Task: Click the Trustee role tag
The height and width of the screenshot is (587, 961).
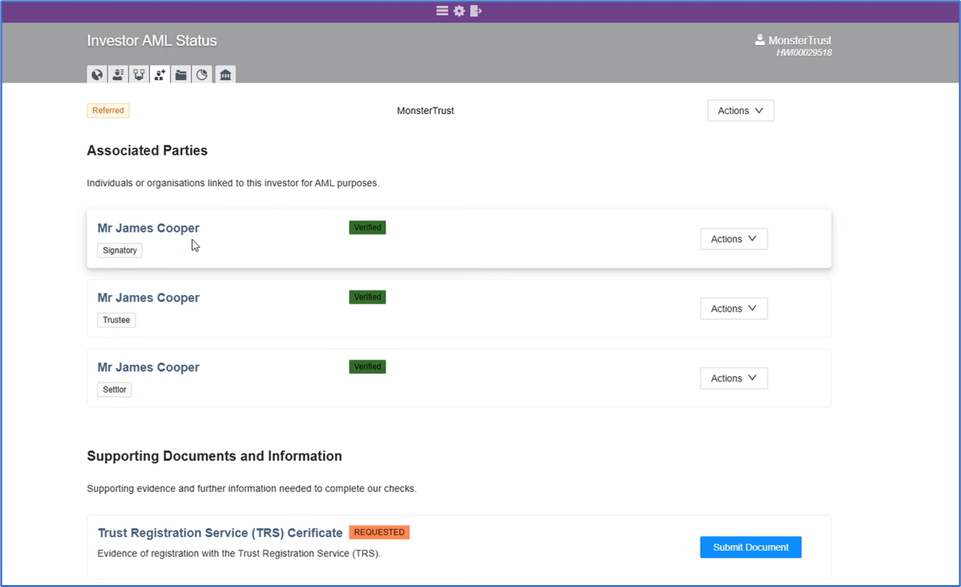Action: click(x=116, y=320)
